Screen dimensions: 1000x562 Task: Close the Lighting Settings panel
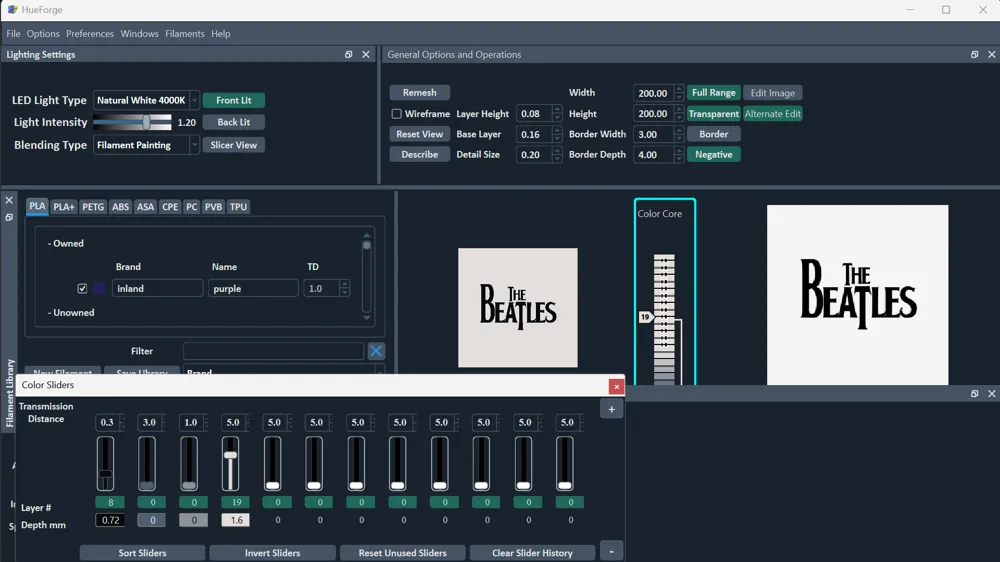365,54
